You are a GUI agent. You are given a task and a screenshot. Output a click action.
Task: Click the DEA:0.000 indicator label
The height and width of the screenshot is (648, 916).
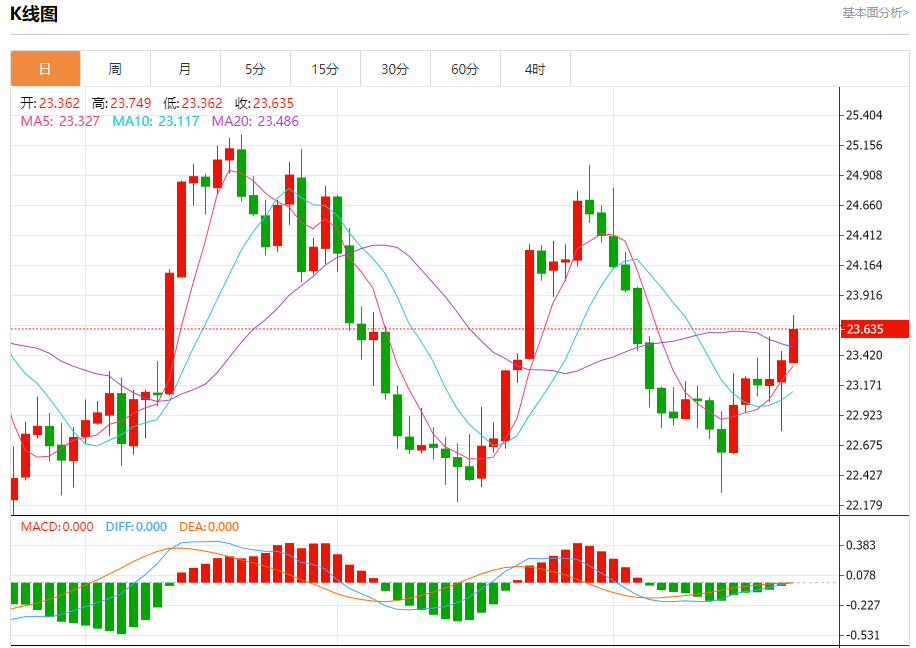pyautogui.click(x=209, y=527)
